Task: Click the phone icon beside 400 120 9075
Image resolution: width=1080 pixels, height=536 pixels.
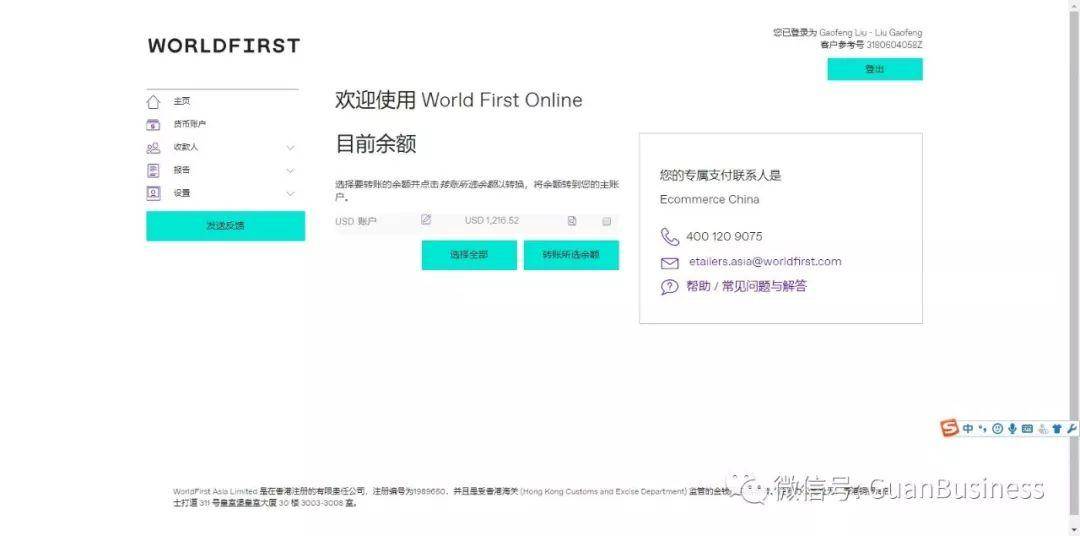Action: (x=669, y=237)
